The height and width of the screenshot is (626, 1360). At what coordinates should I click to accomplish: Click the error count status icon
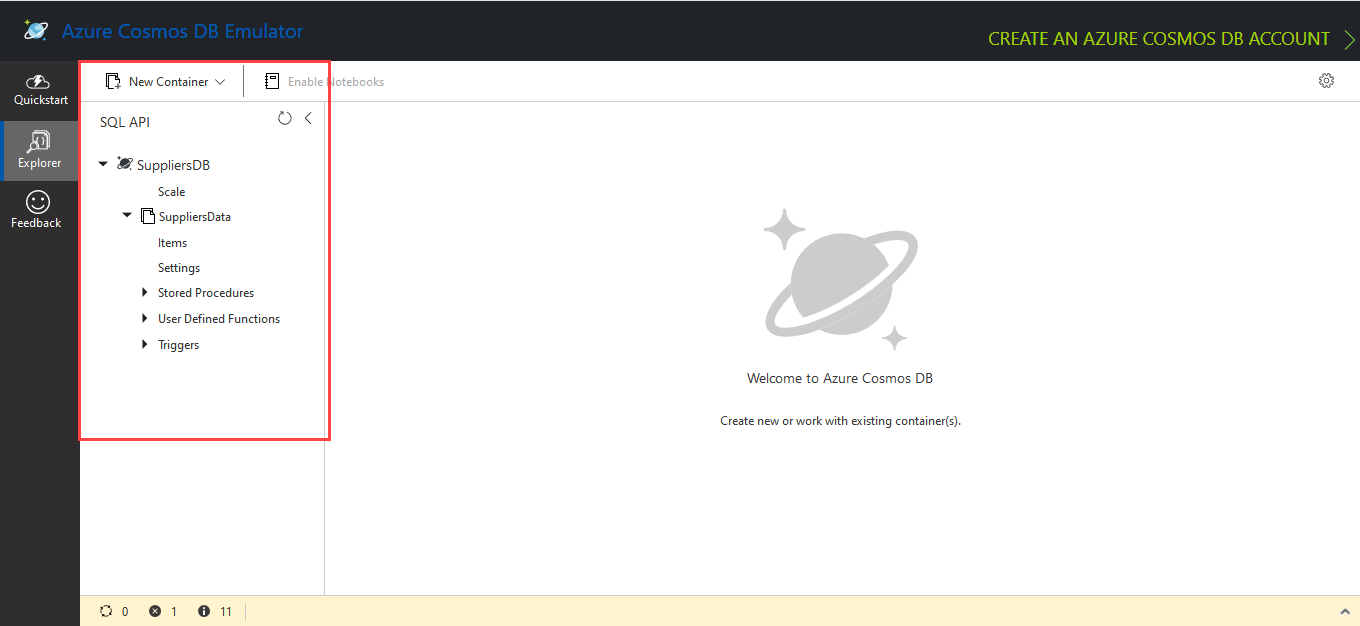pyautogui.click(x=155, y=611)
